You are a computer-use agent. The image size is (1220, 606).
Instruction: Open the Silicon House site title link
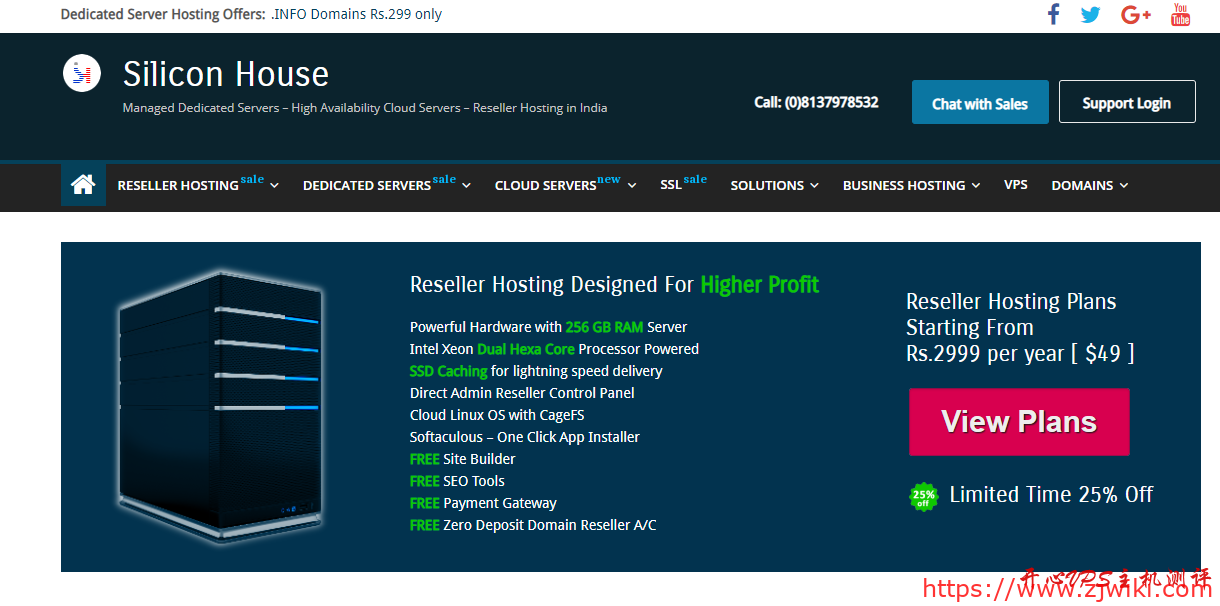(226, 74)
